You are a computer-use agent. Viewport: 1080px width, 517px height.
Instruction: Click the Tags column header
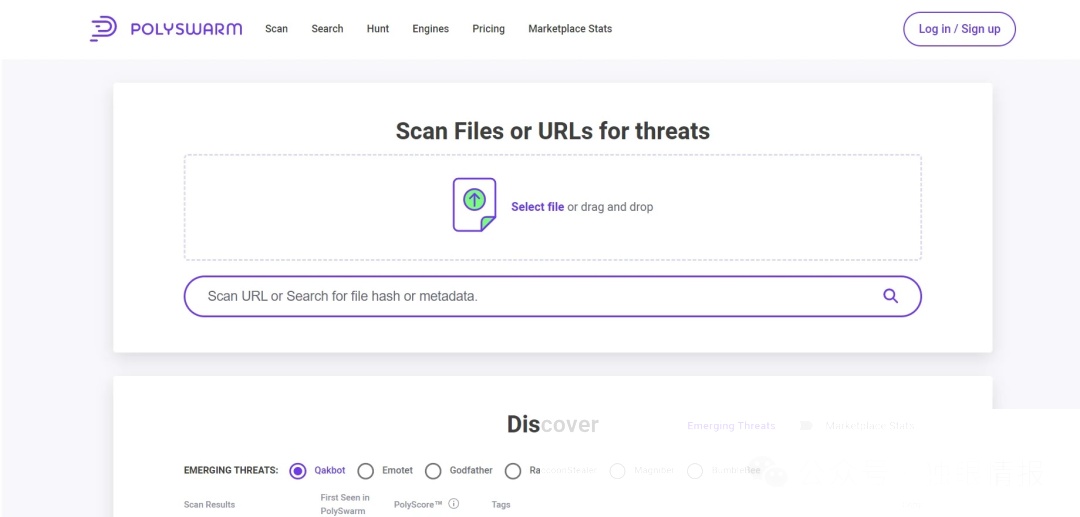[501, 505]
